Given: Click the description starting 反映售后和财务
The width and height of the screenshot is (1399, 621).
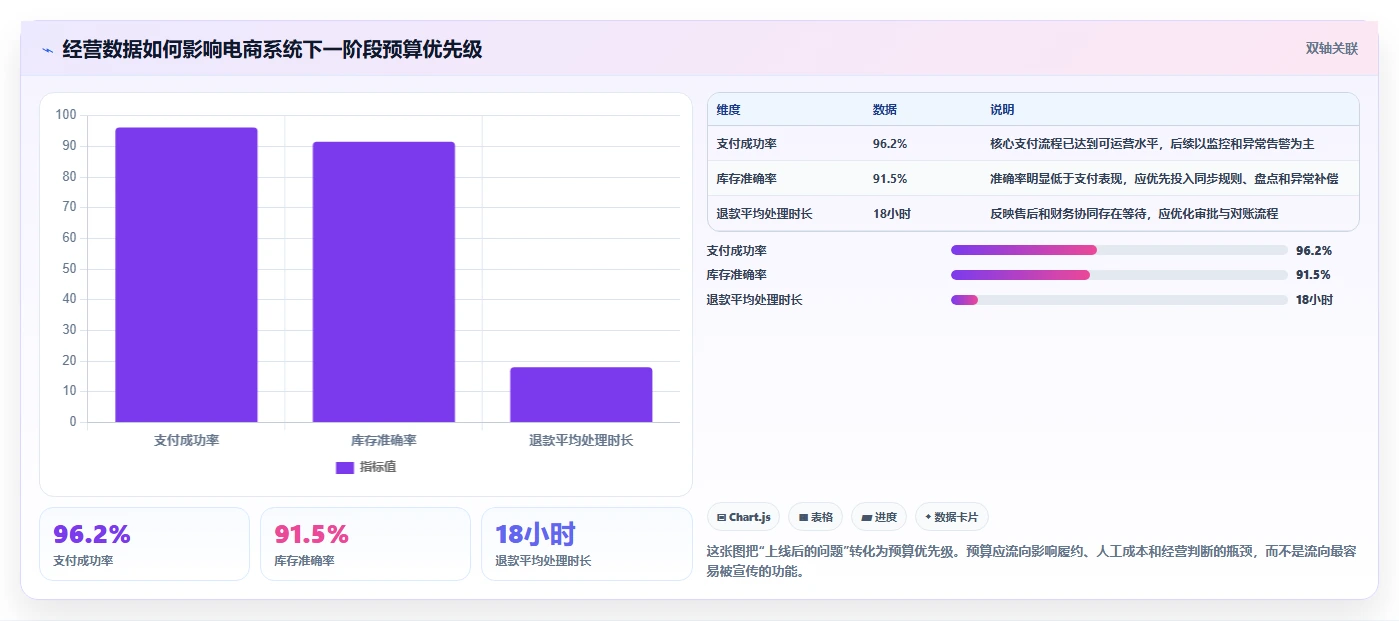Looking at the screenshot, I should (x=1134, y=213).
